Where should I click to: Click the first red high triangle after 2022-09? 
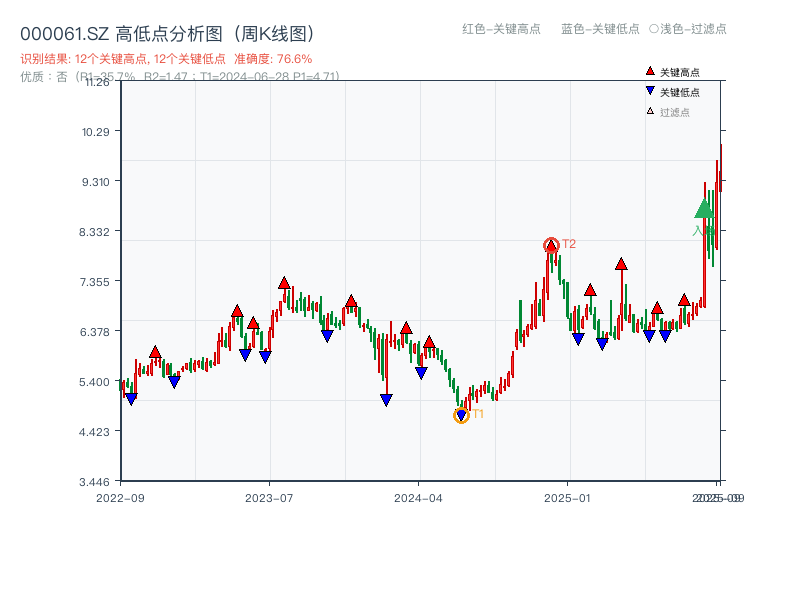pos(155,352)
